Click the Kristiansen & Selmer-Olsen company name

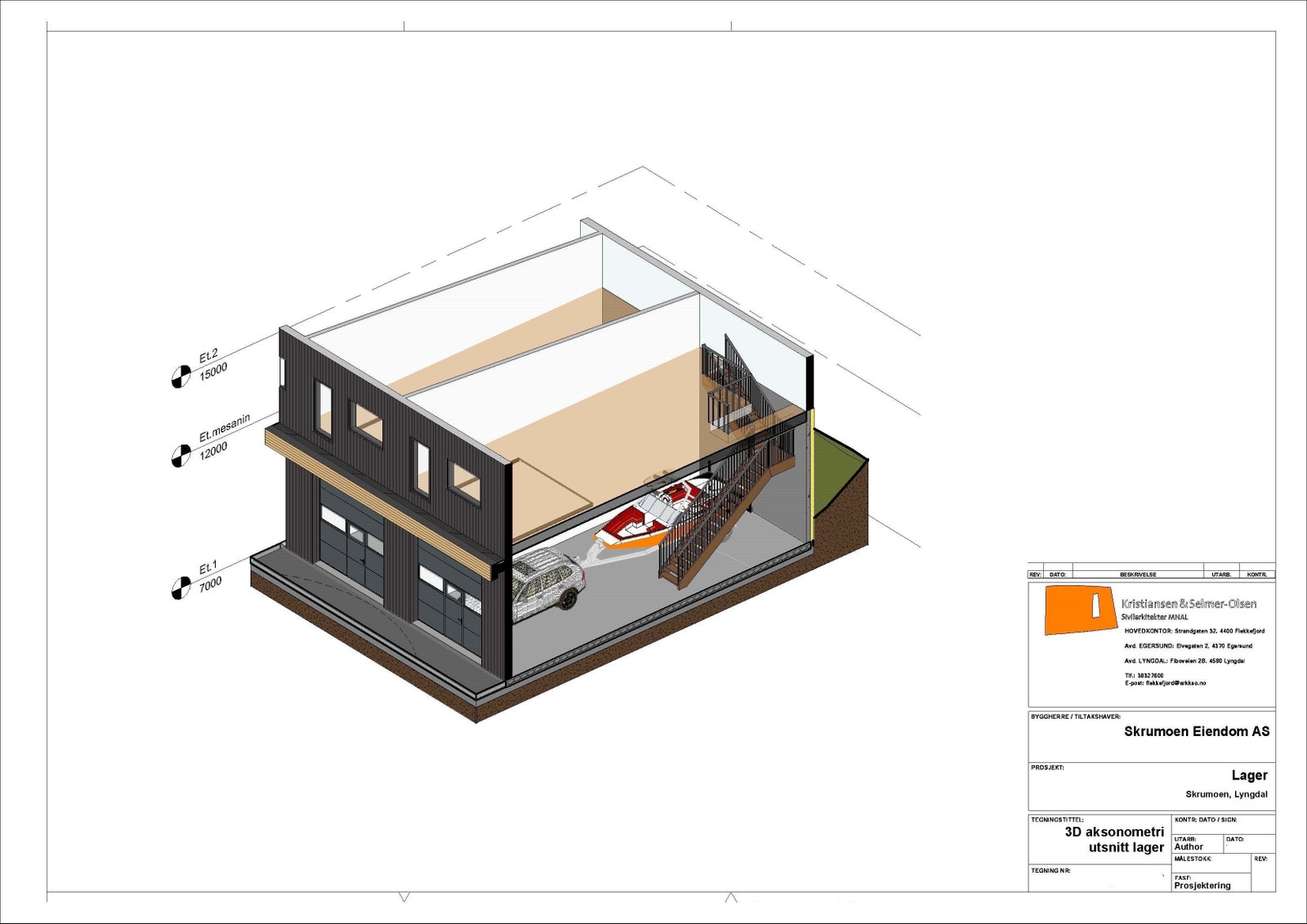tap(1189, 604)
